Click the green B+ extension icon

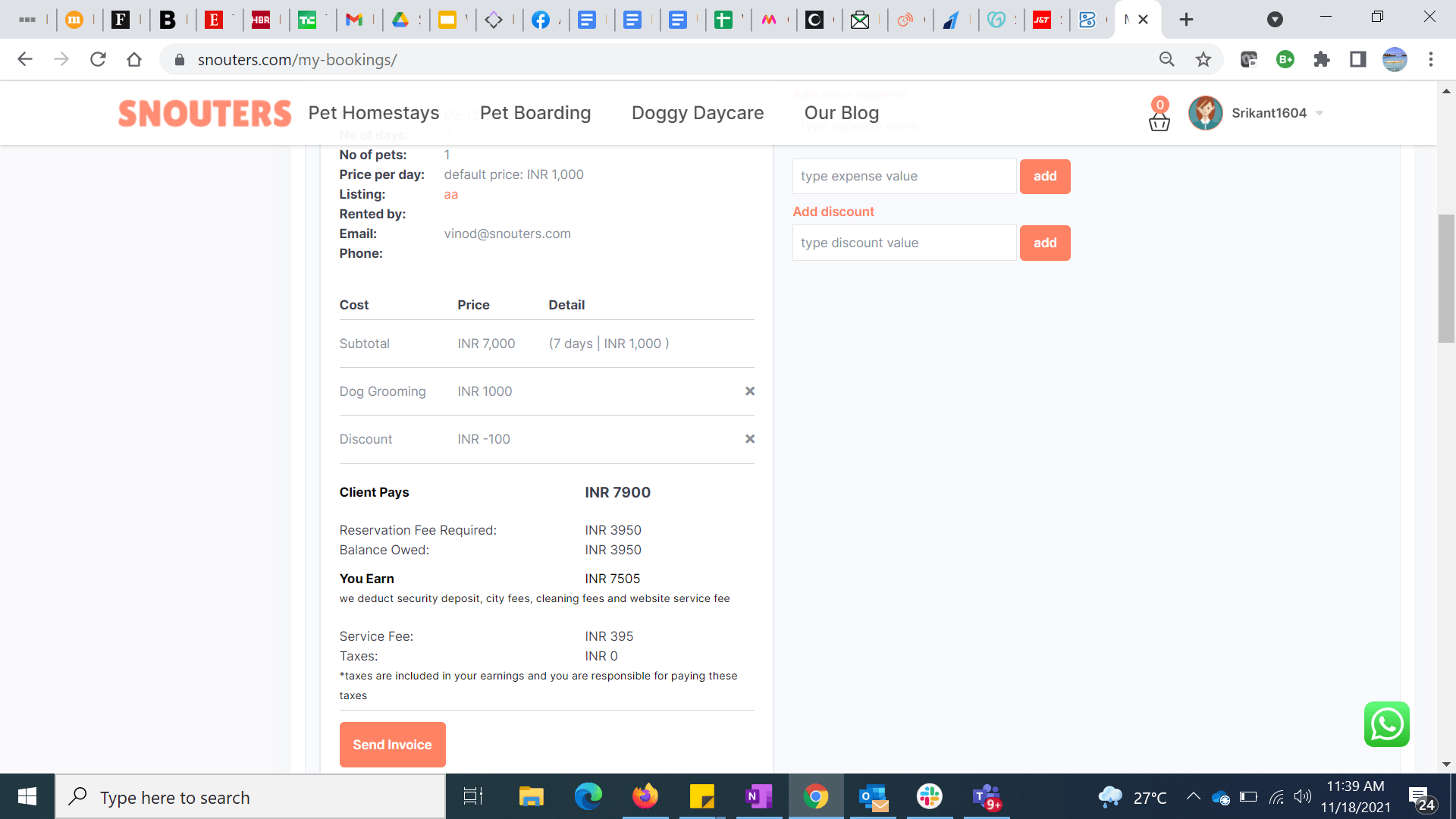pyautogui.click(x=1285, y=59)
